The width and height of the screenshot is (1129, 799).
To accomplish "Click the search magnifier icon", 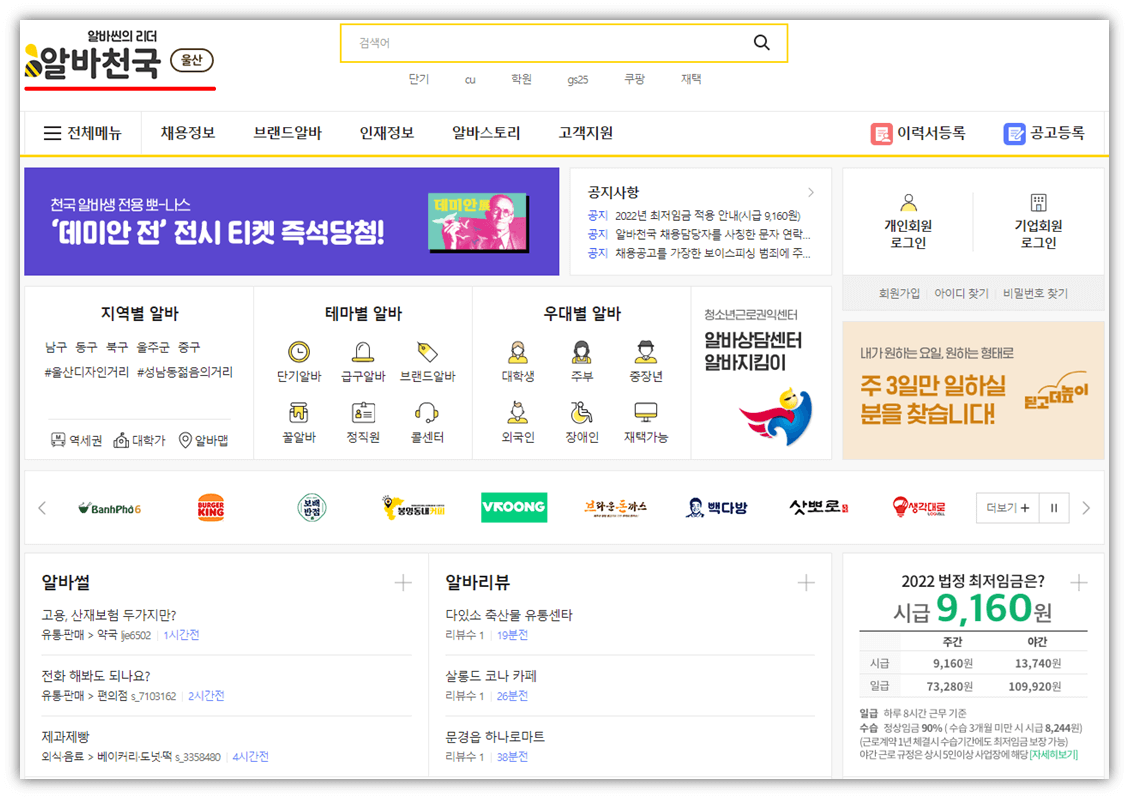I will click(761, 43).
